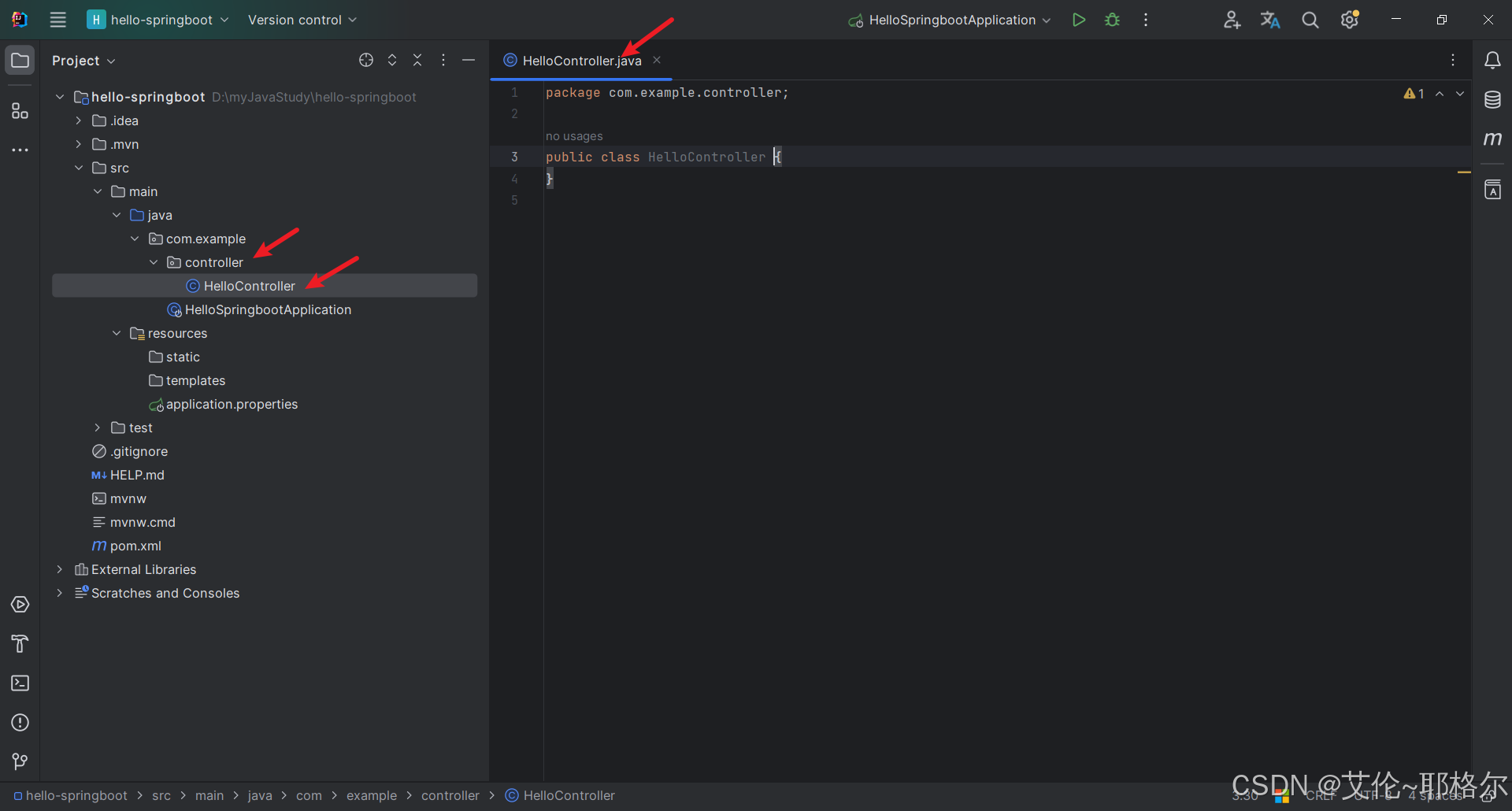Viewport: 1512px width, 811px height.
Task: Collapse the src folder
Action: click(x=79, y=168)
